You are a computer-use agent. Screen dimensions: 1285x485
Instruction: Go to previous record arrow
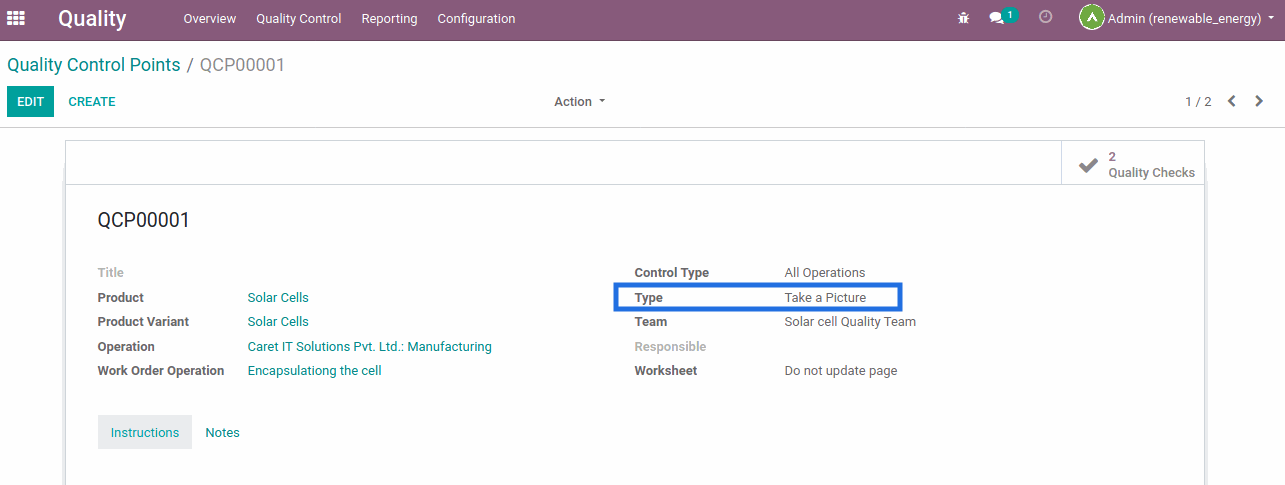coord(1232,101)
